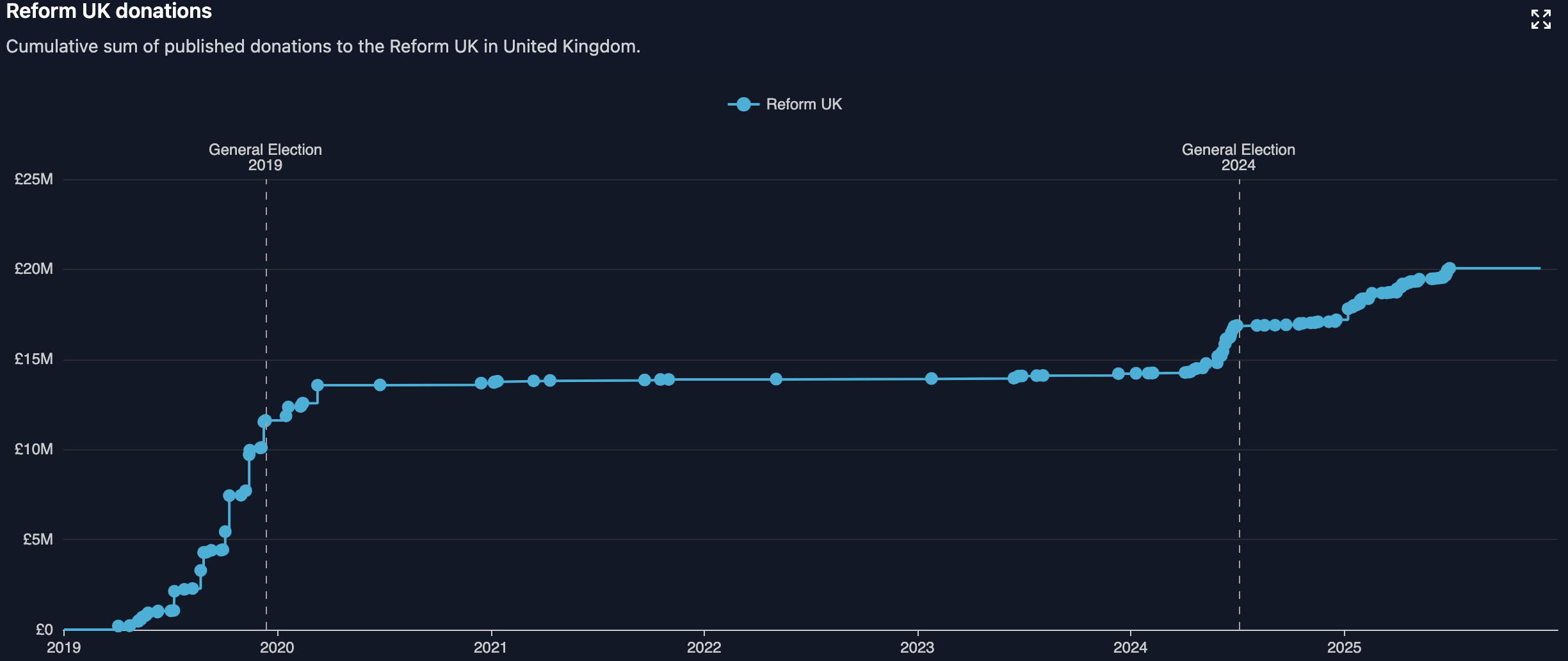The height and width of the screenshot is (661, 1568).
Task: Click the £0 y-axis label
Action: (x=44, y=630)
